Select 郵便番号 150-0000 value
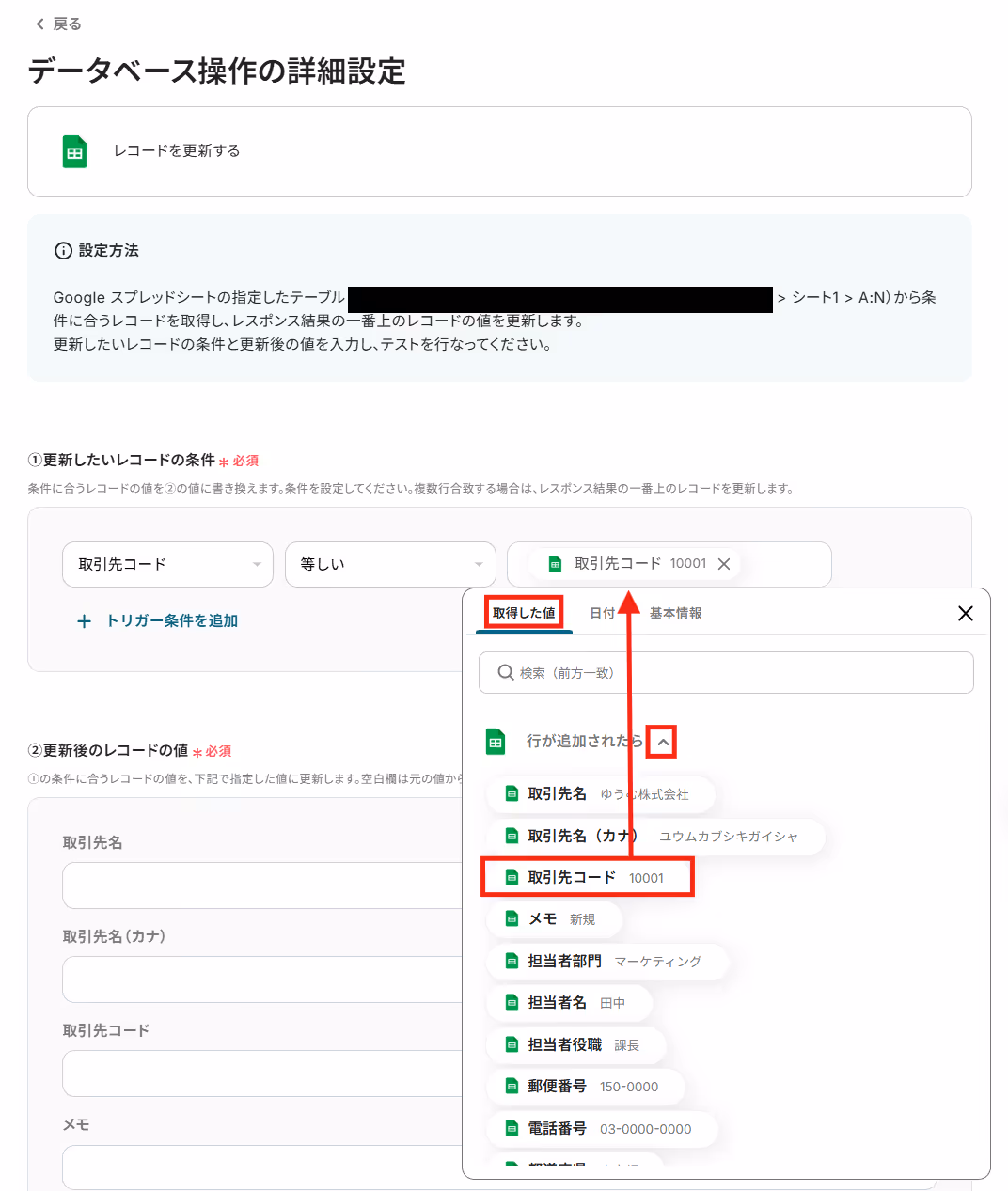This screenshot has width=1008, height=1191. [x=585, y=1087]
